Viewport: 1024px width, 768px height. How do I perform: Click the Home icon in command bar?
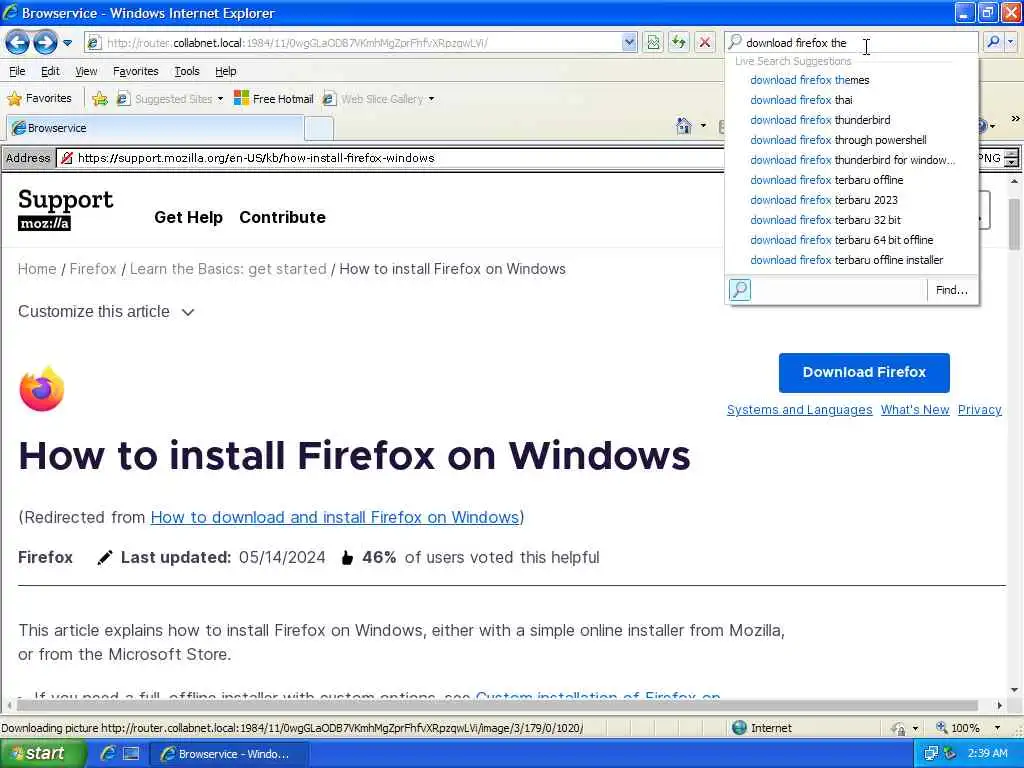point(684,125)
